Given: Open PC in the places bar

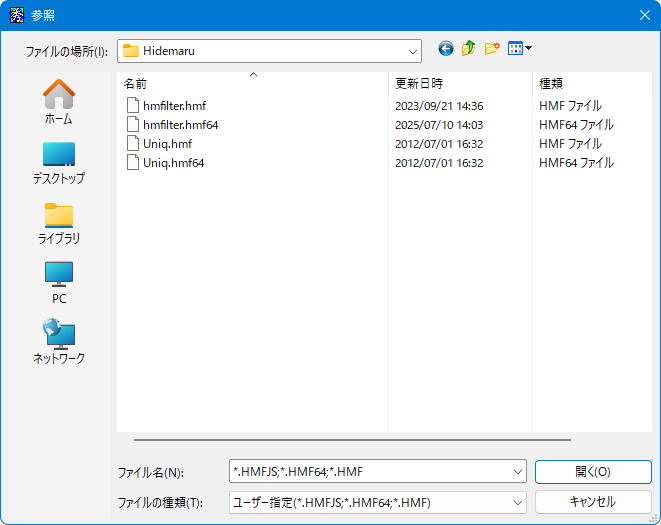Looking at the screenshot, I should pyautogui.click(x=59, y=283).
